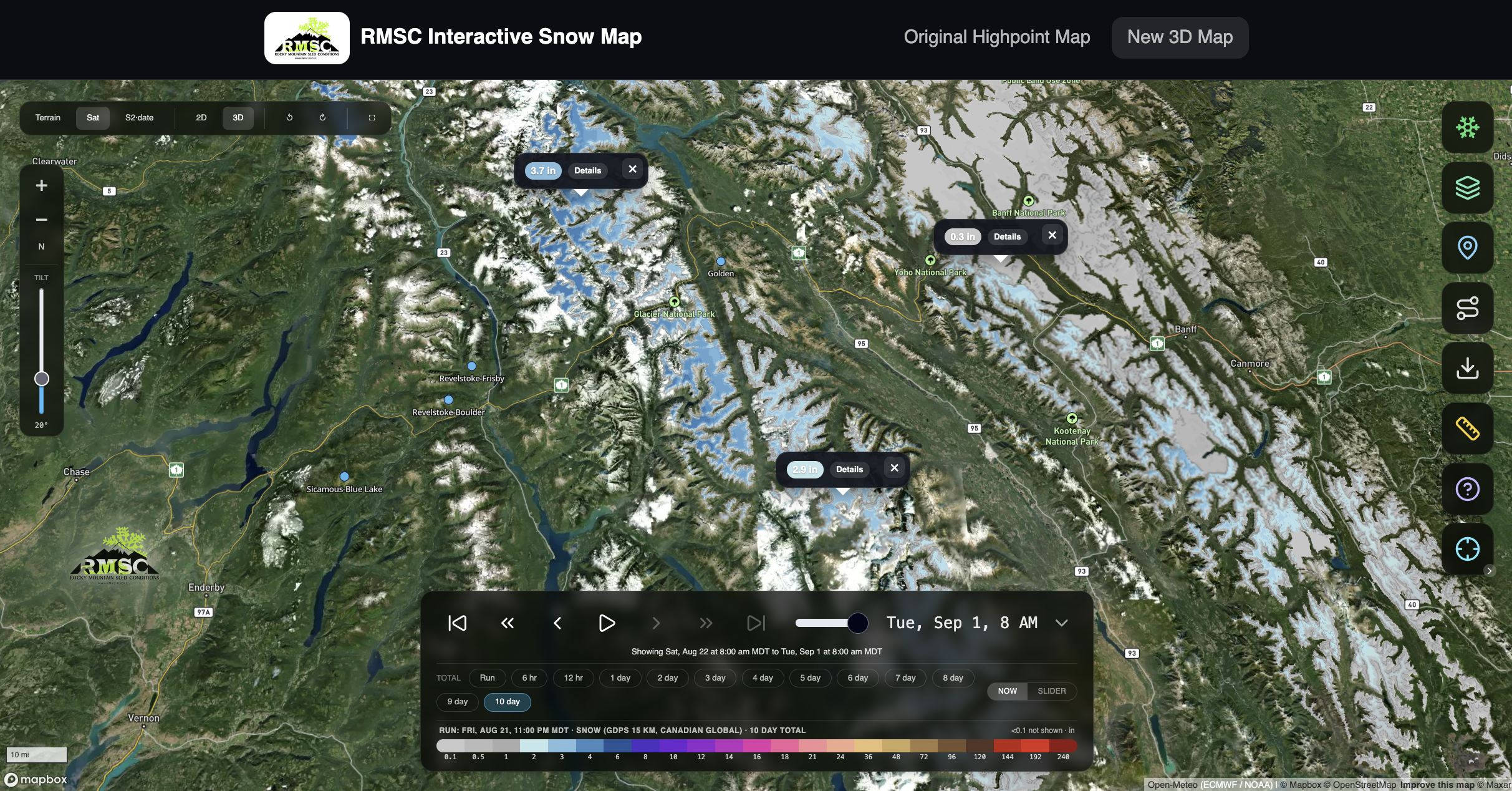1512x791 pixels.
Task: Switch basemap to S2-date
Action: coord(139,117)
